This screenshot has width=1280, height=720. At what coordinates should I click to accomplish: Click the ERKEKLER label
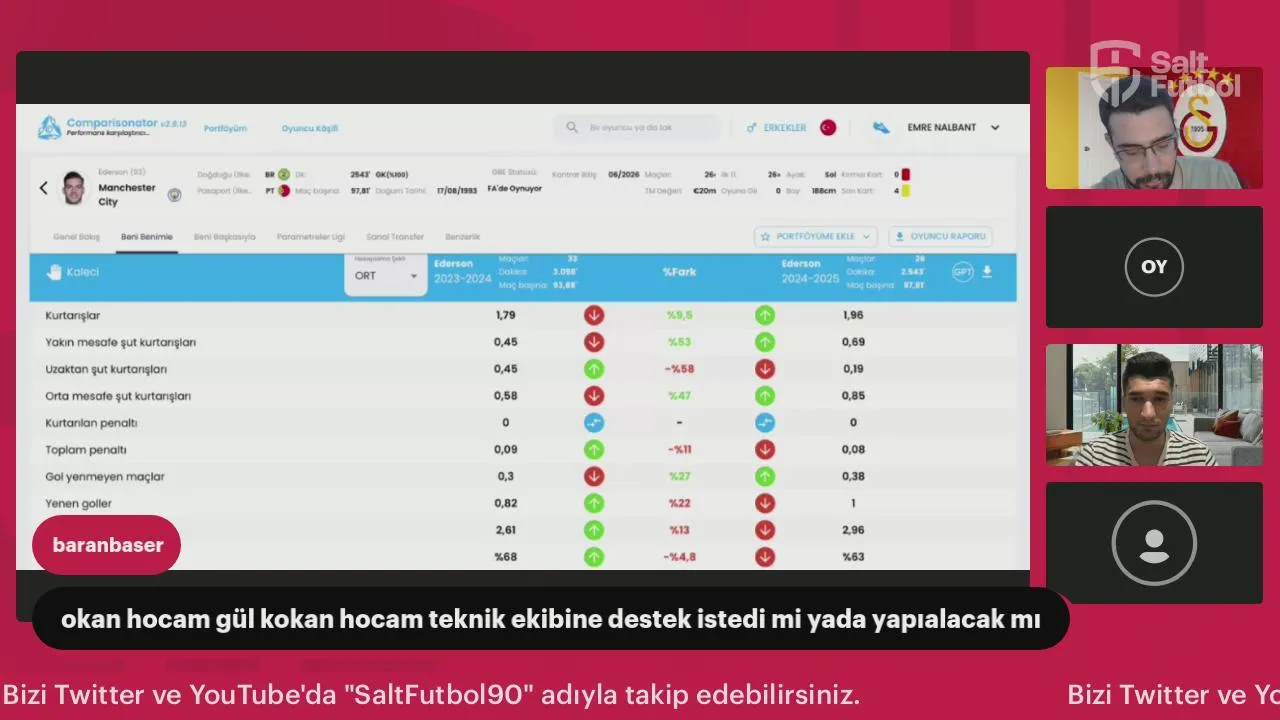(785, 128)
